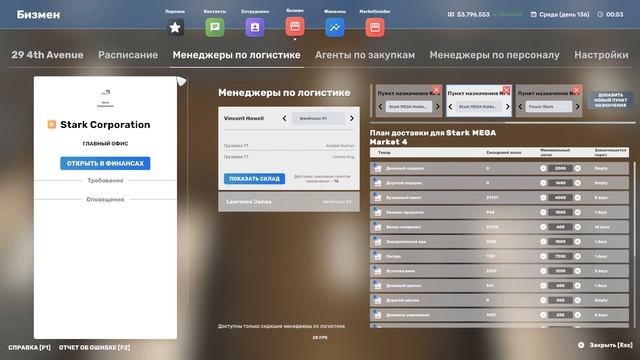Decrease minimum stock for Дешевый подарок
The width and height of the screenshot is (640, 360).
[543, 168]
